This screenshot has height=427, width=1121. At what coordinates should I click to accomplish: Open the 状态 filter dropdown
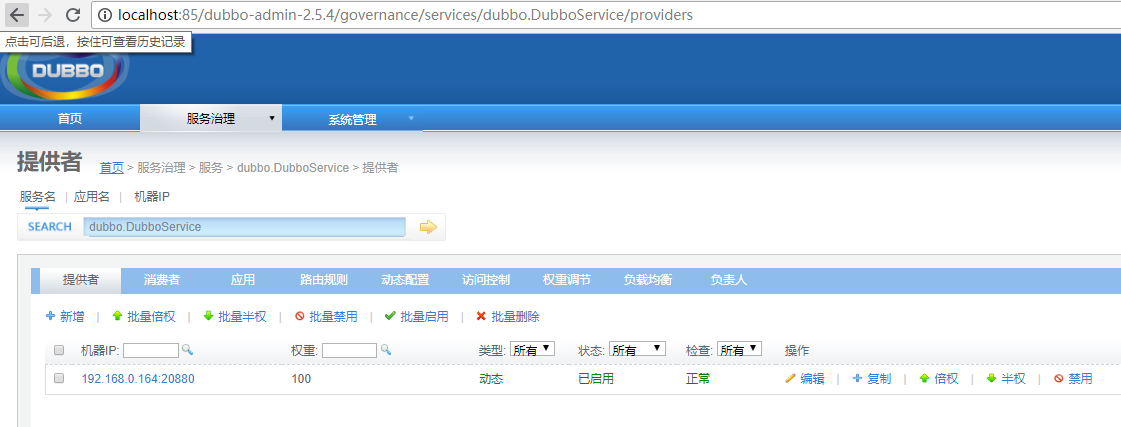point(638,349)
